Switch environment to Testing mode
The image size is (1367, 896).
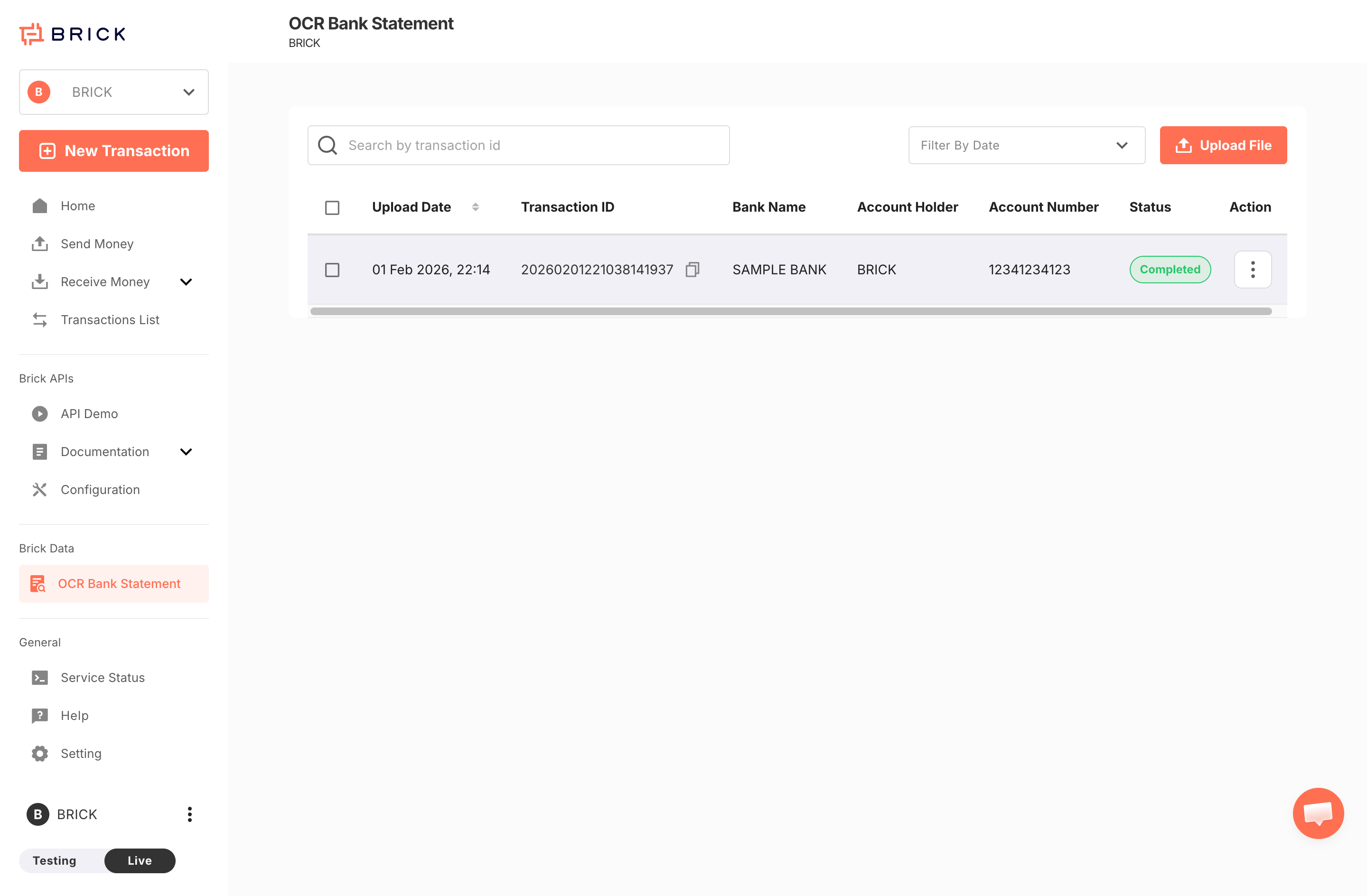pos(55,860)
